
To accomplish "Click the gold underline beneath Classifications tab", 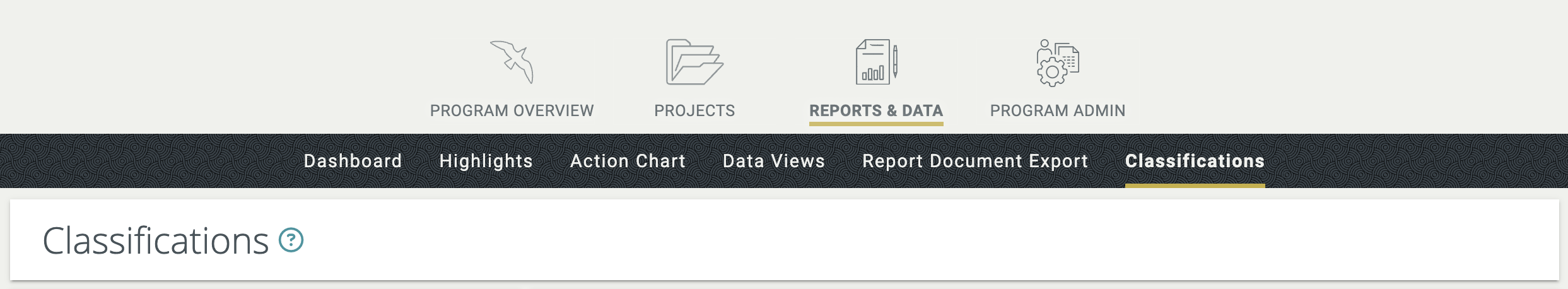I will (x=1195, y=186).
